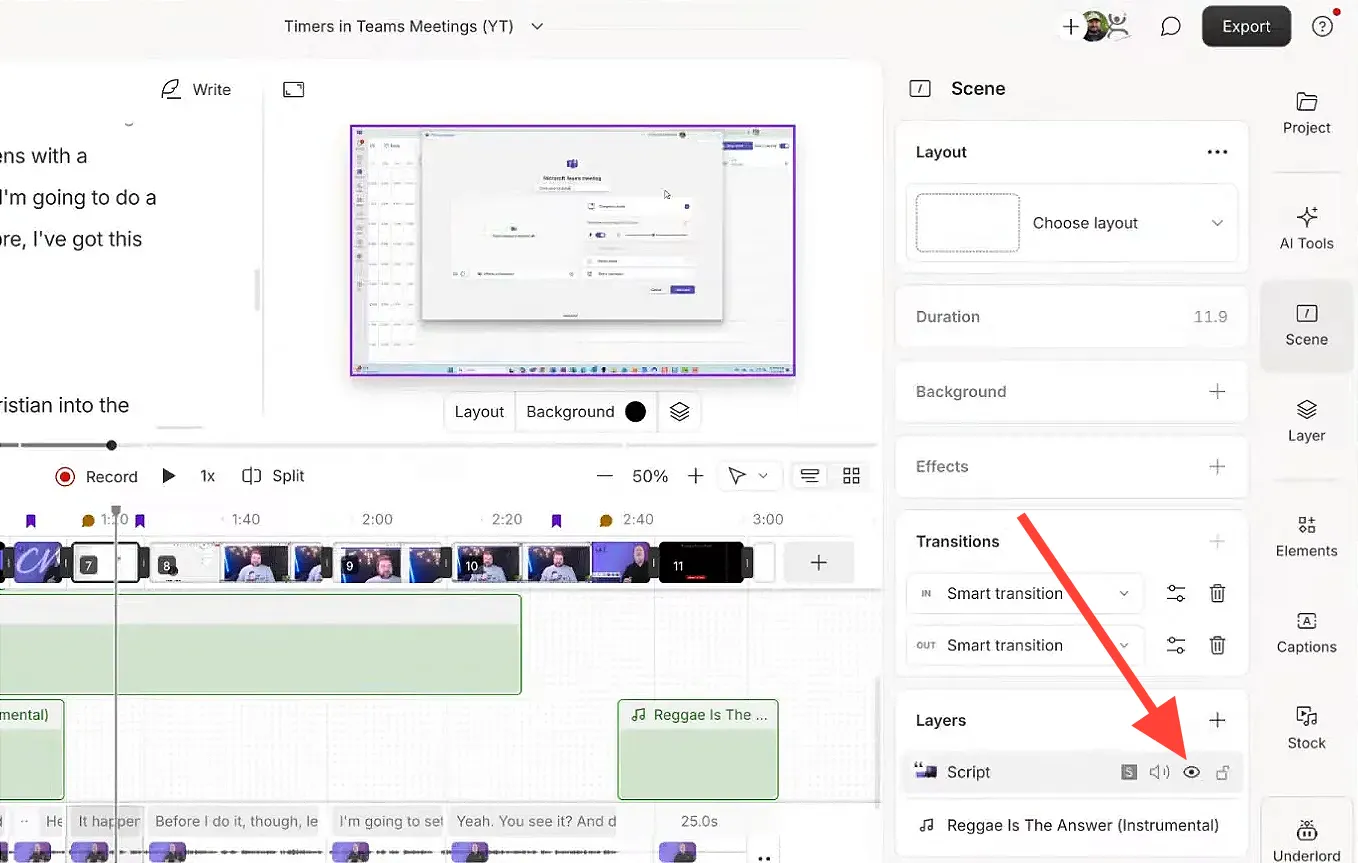
Task: Hide the Script layer with the eye toggle
Action: [1191, 772]
